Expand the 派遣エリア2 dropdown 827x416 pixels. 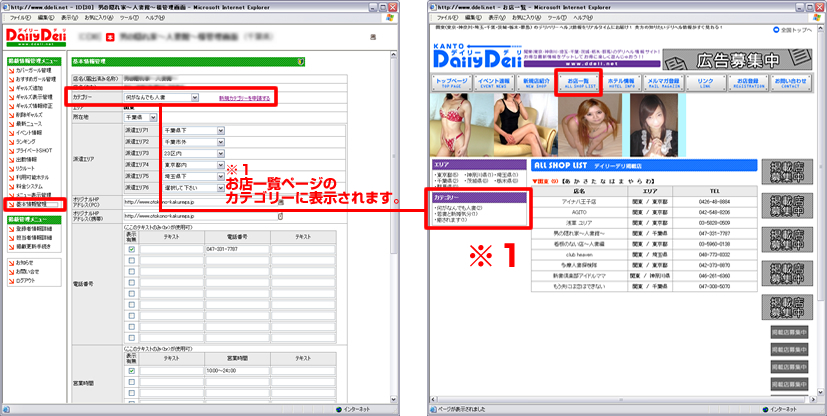click(x=194, y=142)
